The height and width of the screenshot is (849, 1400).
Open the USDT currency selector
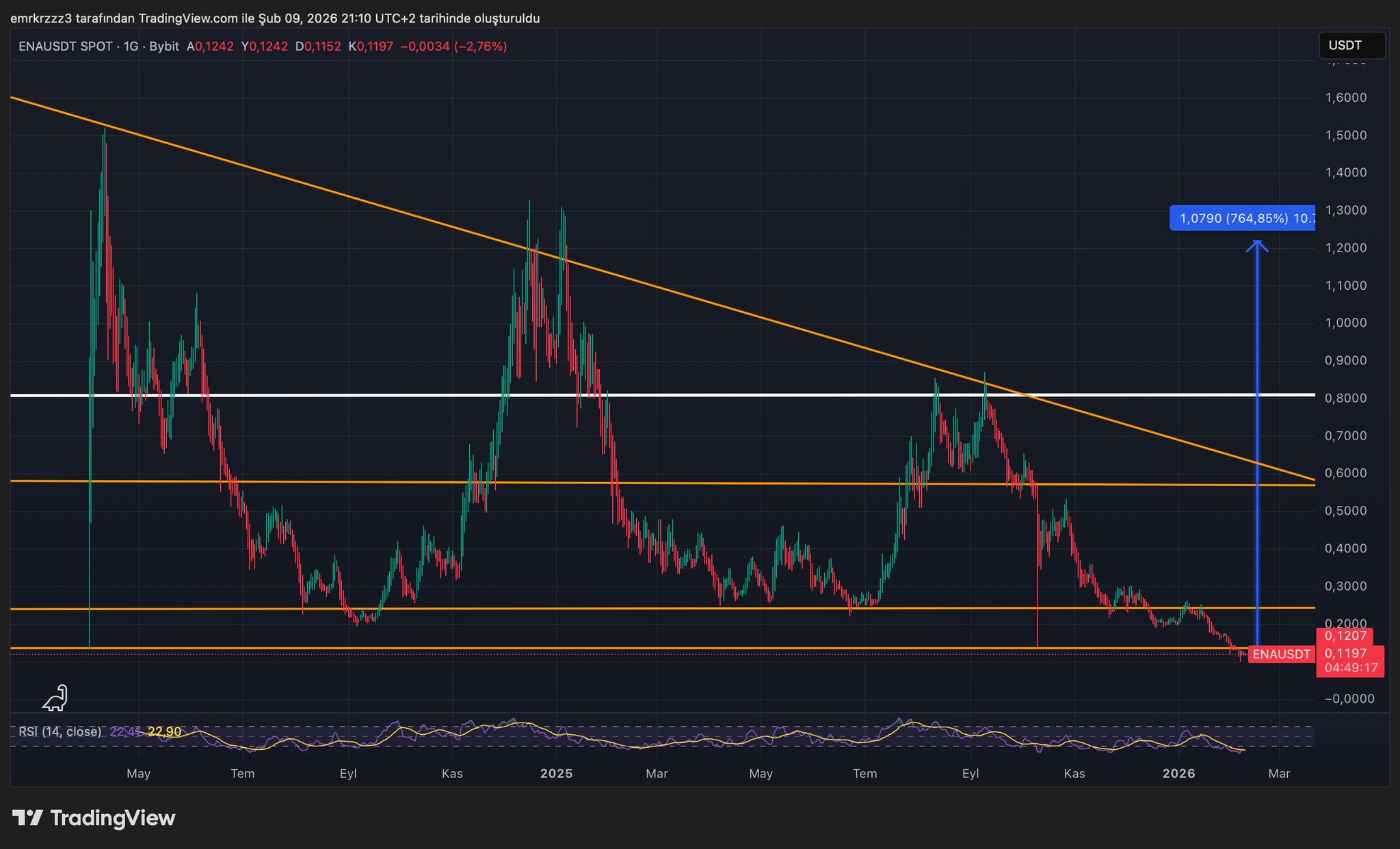point(1351,45)
